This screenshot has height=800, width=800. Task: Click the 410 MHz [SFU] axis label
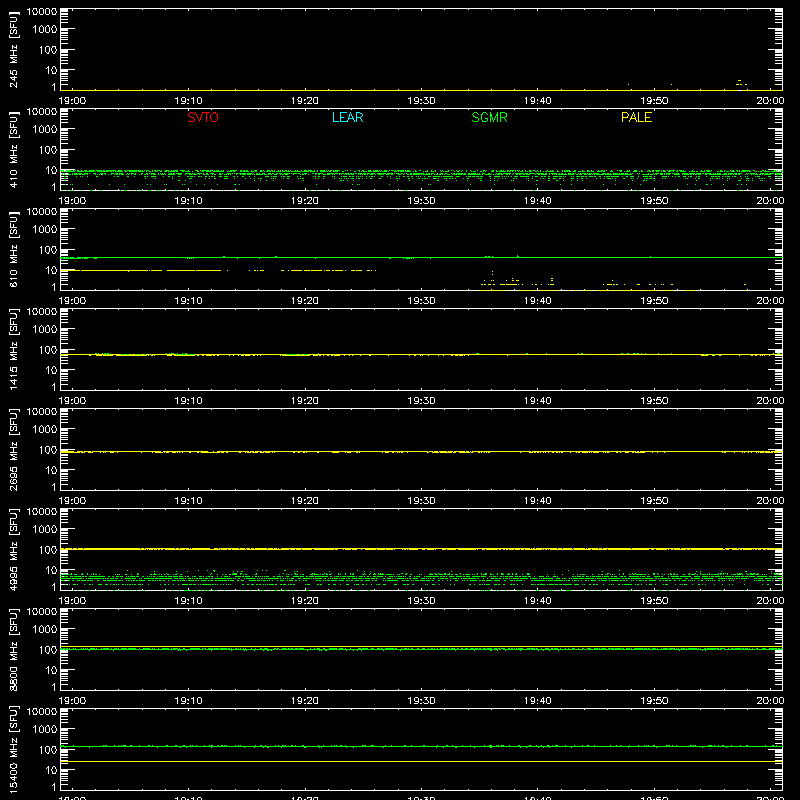pos(13,149)
